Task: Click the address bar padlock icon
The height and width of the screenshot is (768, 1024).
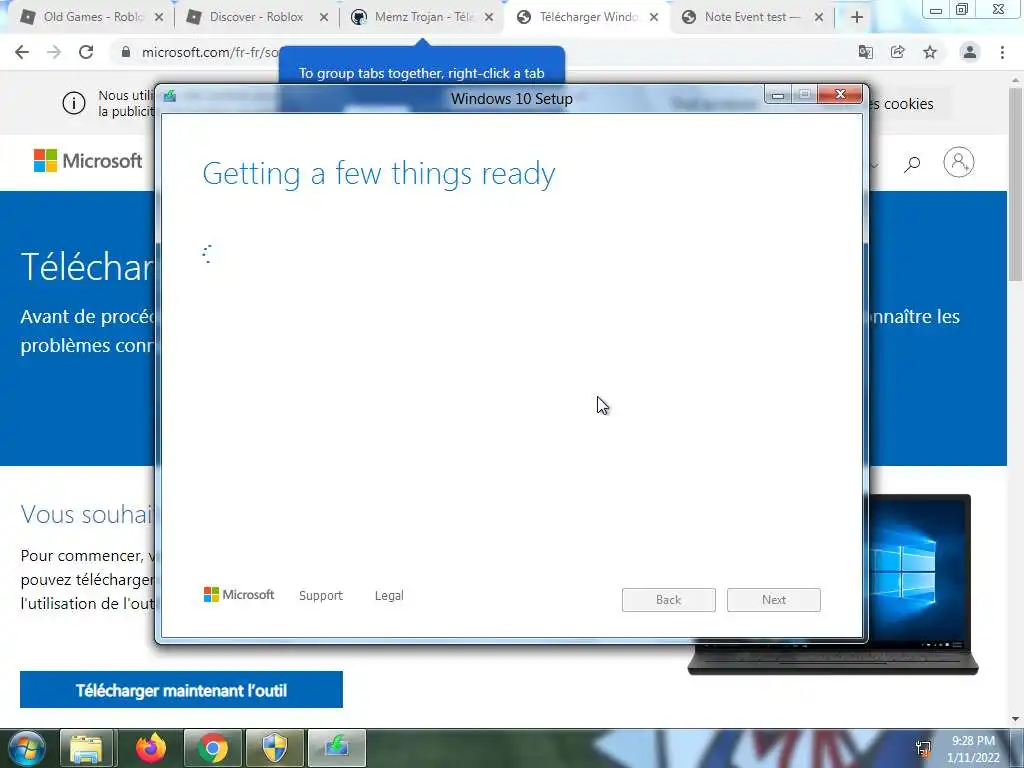Action: click(x=126, y=52)
